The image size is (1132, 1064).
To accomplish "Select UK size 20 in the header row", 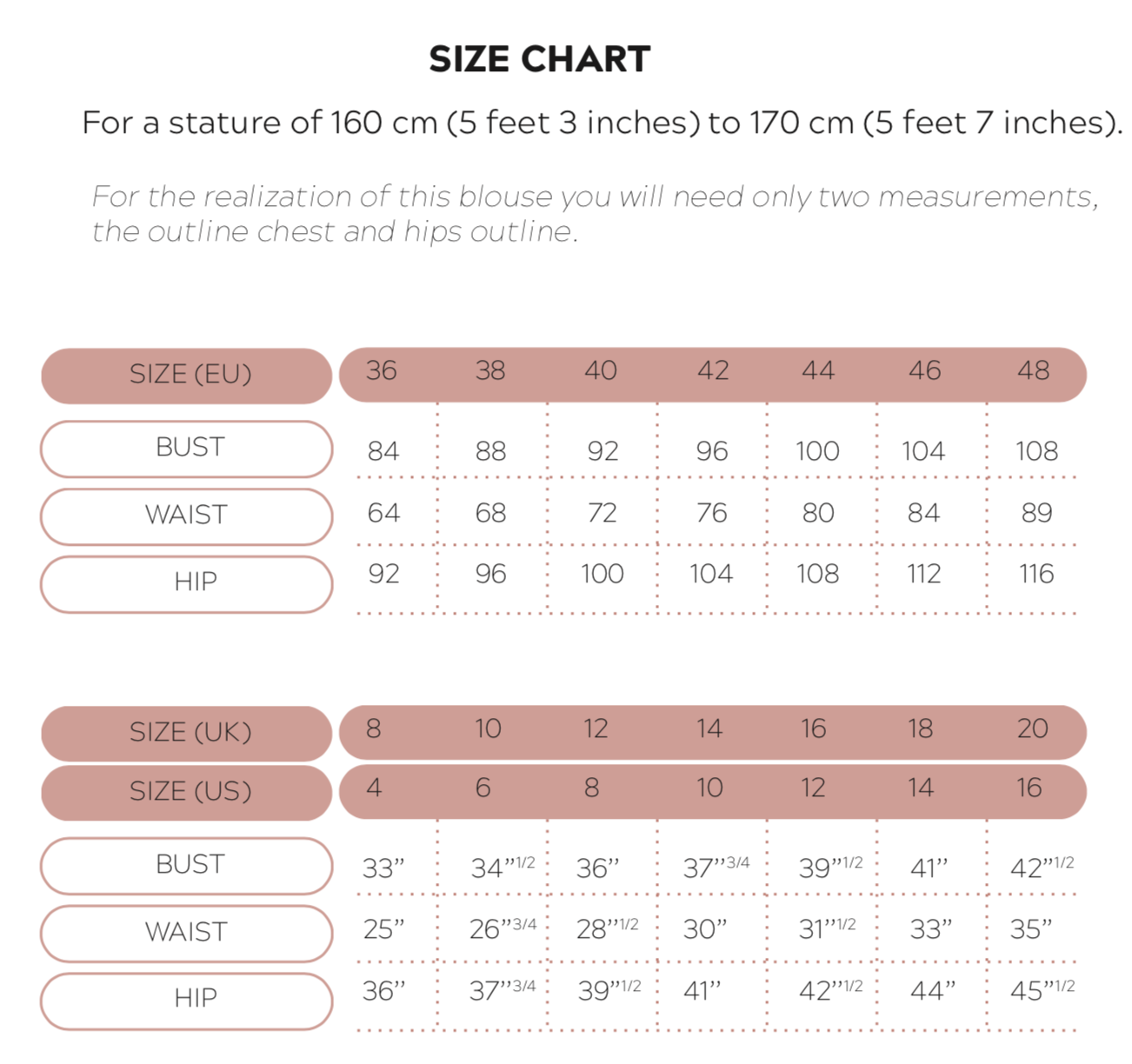I will 1032,728.
